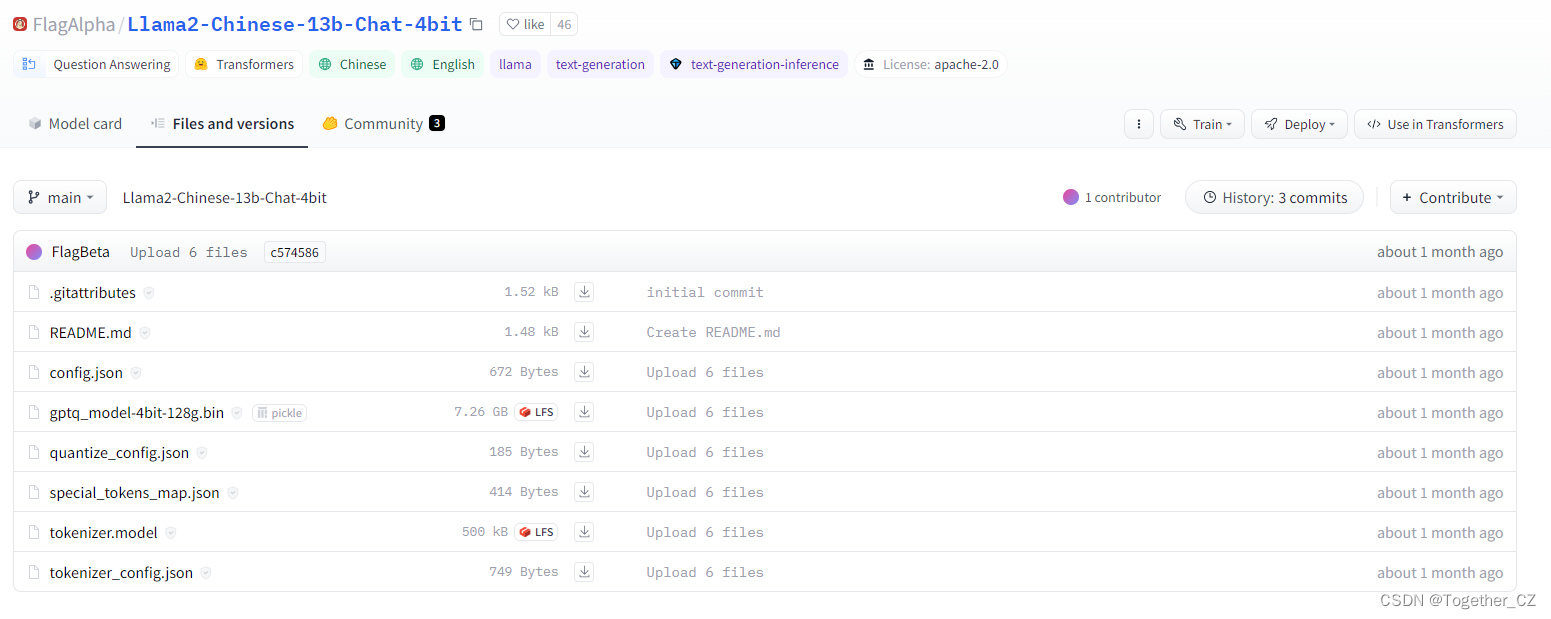
Task: Click security scan icon beside gptq_model-4bit-128g.bin
Action: pos(237,413)
